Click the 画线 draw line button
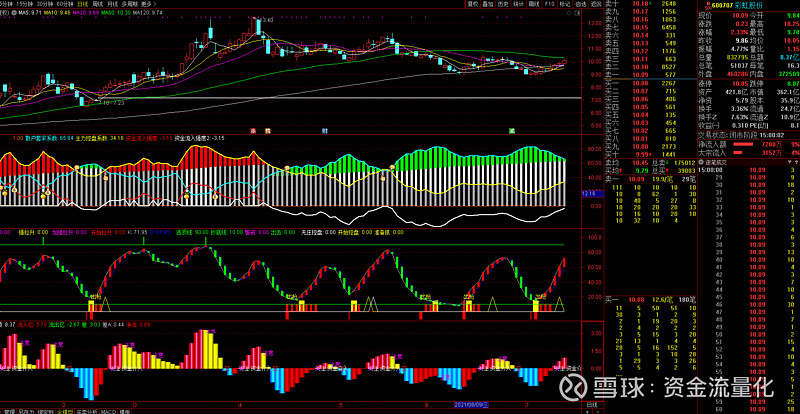 pos(534,4)
